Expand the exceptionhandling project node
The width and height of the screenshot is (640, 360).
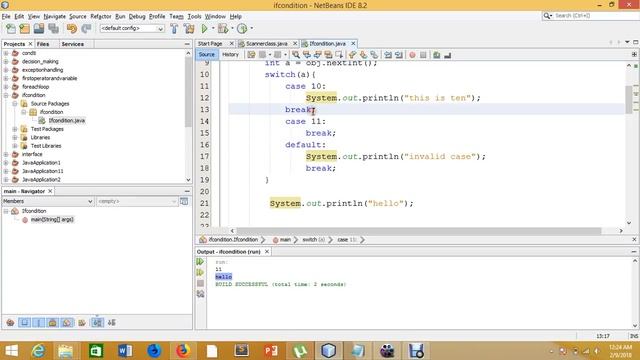[6, 70]
